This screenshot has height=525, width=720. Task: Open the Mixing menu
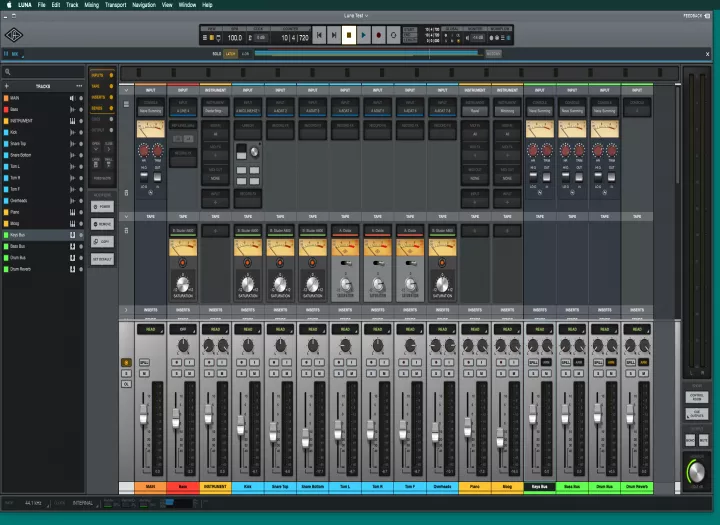point(91,5)
